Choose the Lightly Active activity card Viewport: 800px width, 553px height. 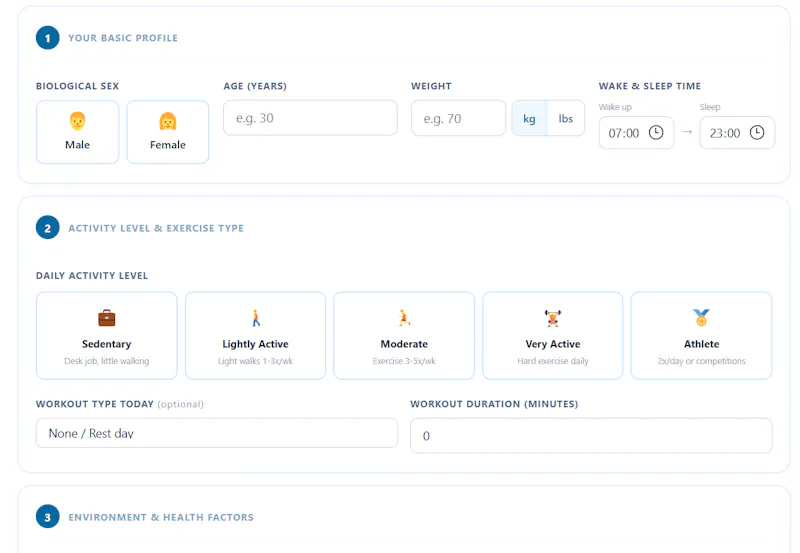[x=256, y=336]
